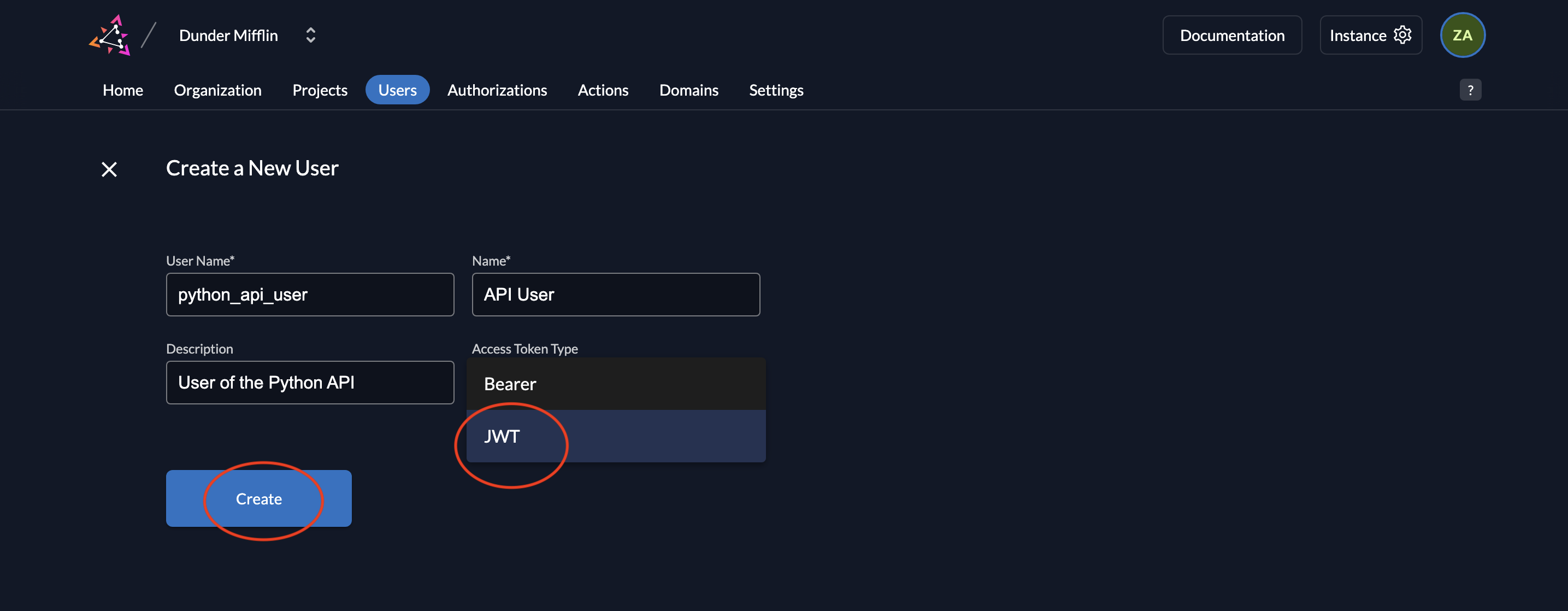
Task: Click the Create button to submit
Action: (258, 498)
